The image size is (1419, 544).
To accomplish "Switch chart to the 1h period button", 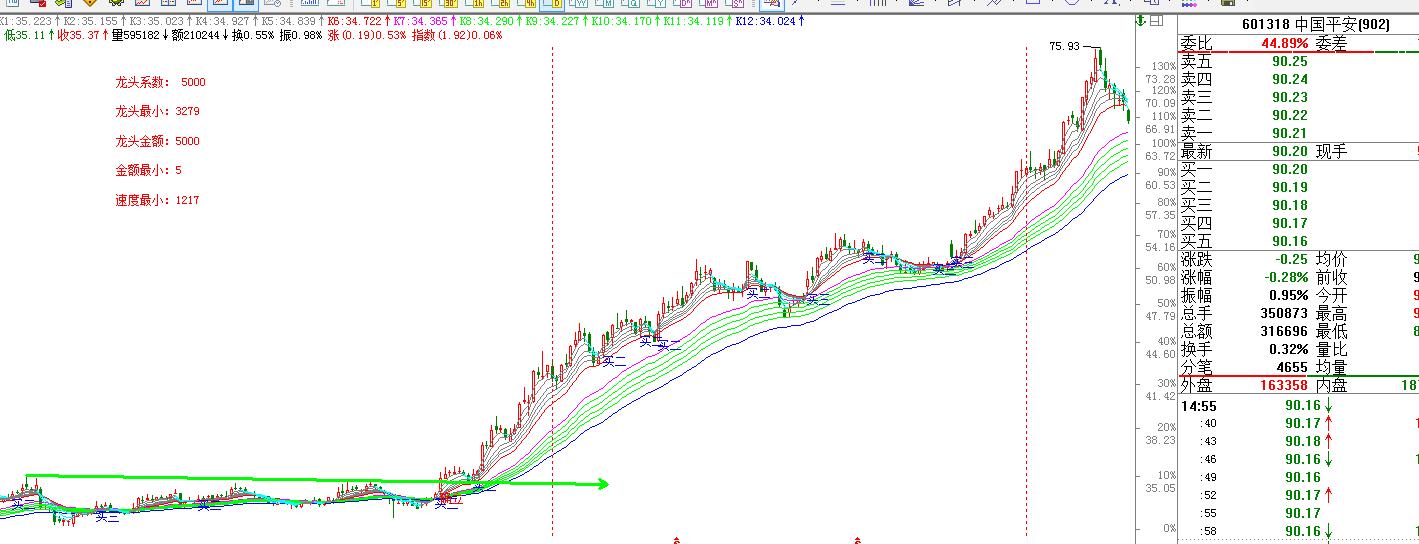I will click(x=475, y=4).
